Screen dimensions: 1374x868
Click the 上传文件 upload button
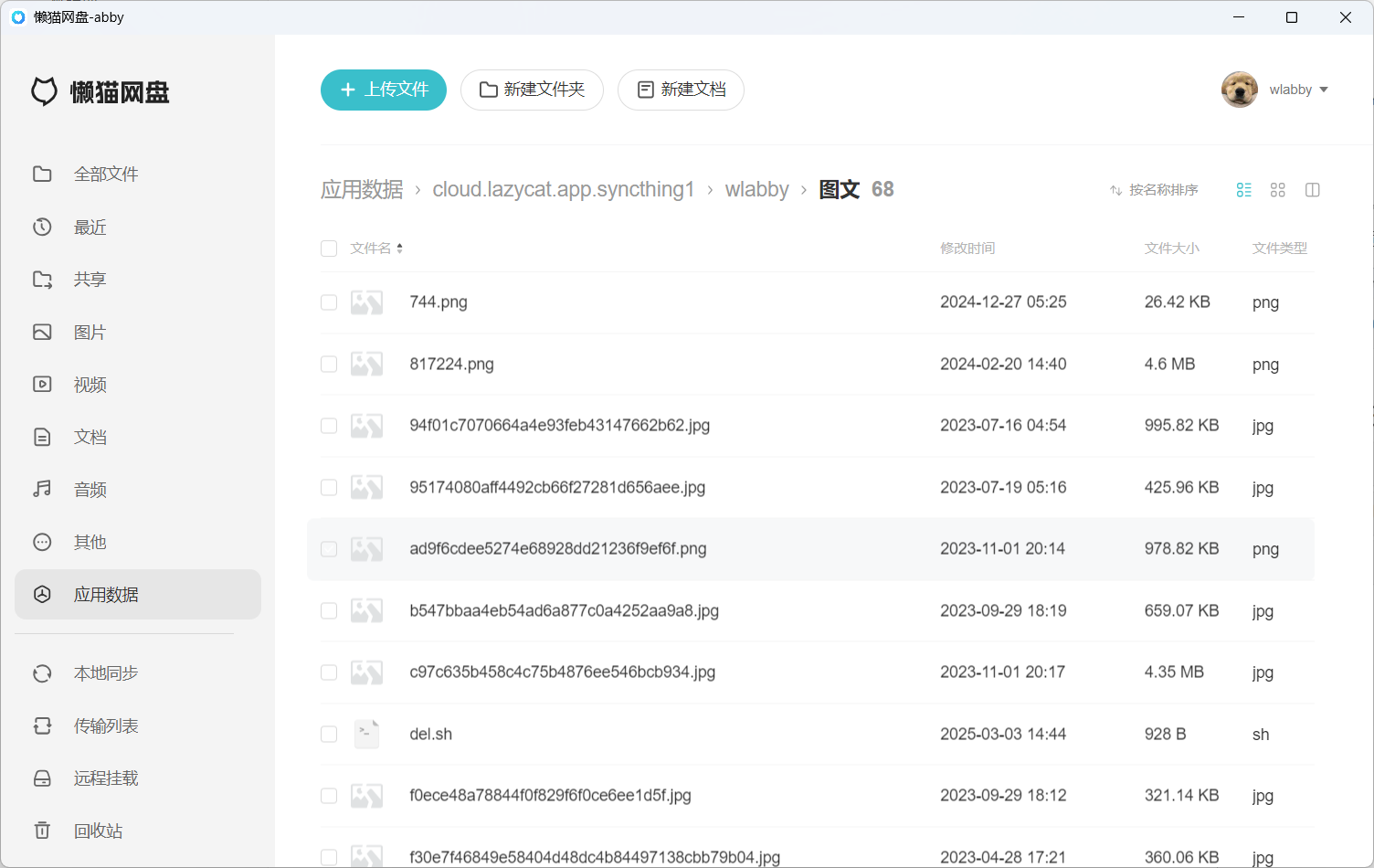pyautogui.click(x=384, y=90)
